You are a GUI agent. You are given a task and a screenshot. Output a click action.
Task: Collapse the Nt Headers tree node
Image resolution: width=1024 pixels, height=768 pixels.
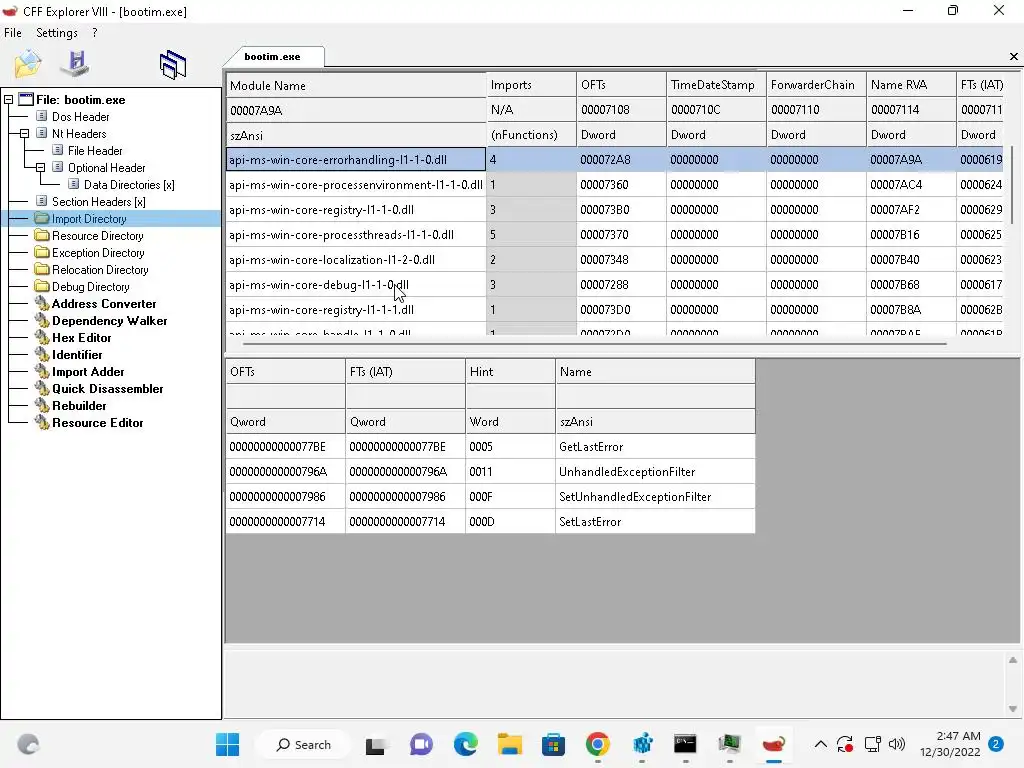pos(24,134)
